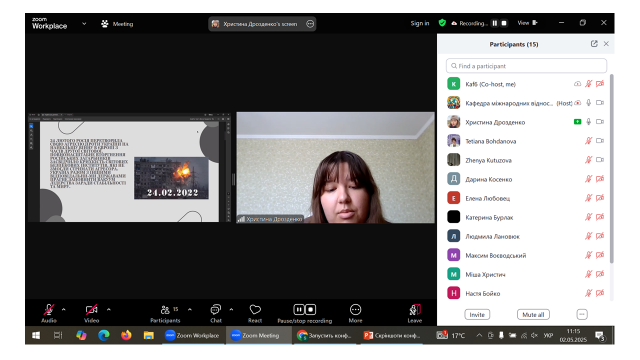Open the notification center icon
The width and height of the screenshot is (640, 360).
coord(600,336)
